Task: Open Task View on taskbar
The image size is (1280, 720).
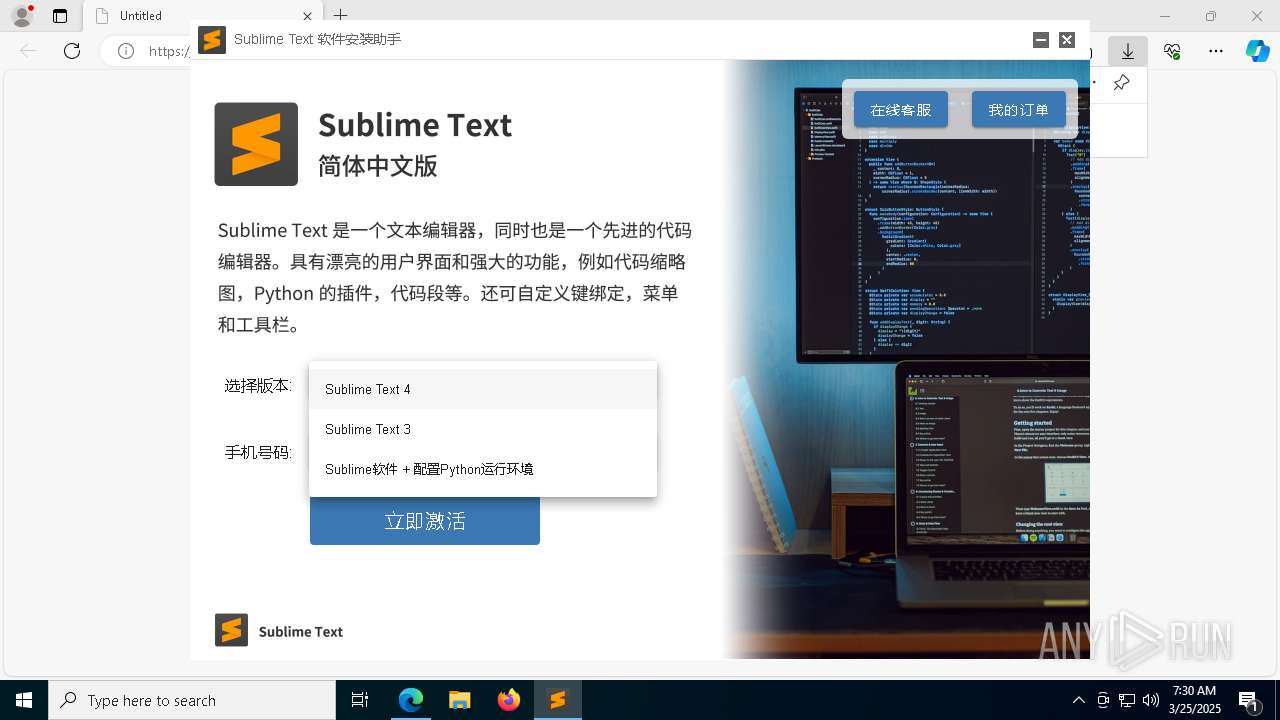Action: pyautogui.click(x=360, y=700)
